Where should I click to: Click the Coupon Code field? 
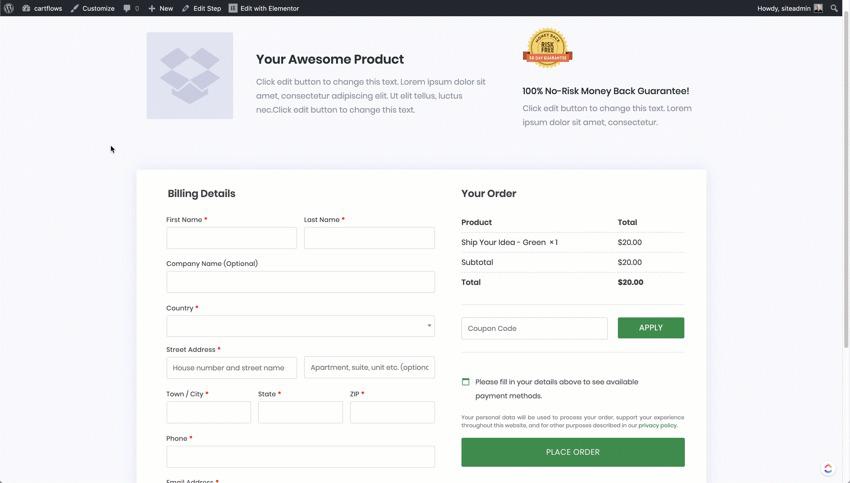(x=534, y=328)
